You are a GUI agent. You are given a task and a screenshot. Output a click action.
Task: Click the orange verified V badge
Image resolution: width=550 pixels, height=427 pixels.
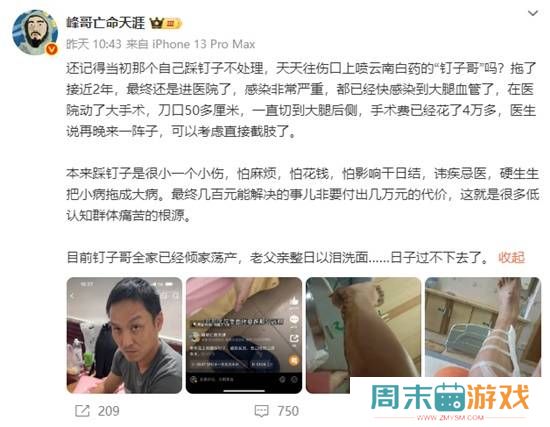coord(52,49)
